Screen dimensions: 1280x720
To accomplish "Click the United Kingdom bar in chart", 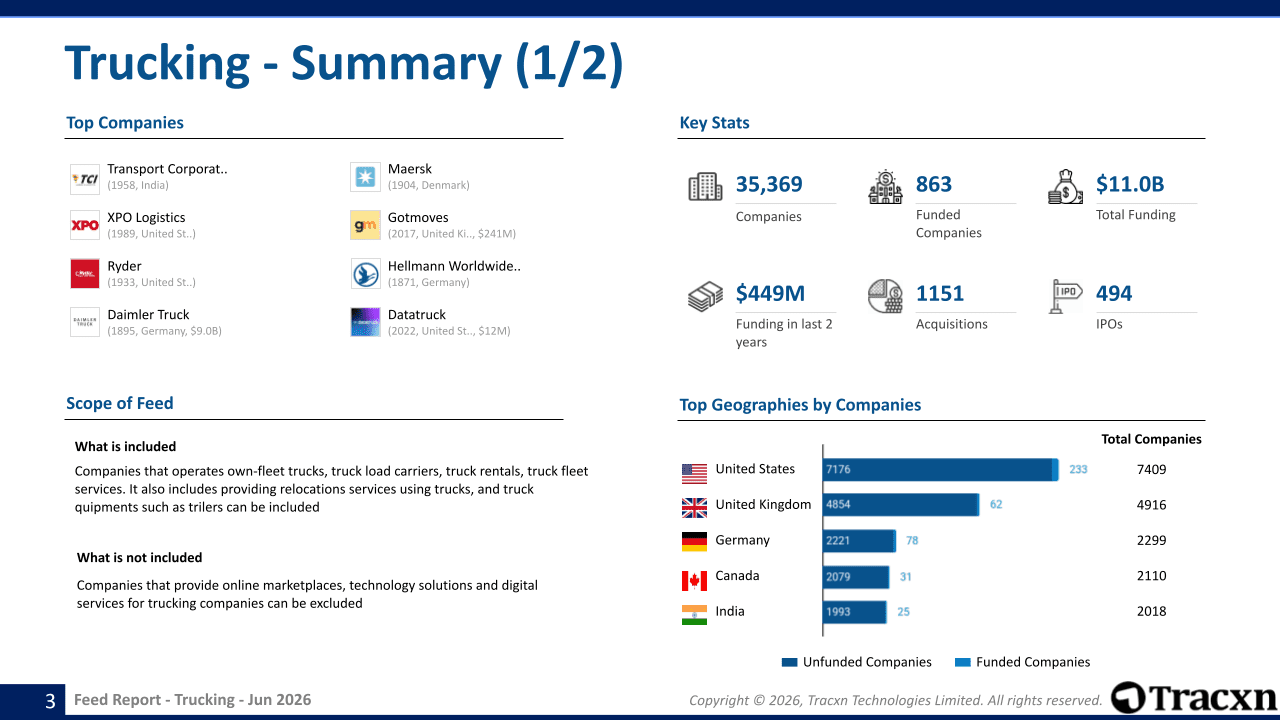I will (x=901, y=505).
